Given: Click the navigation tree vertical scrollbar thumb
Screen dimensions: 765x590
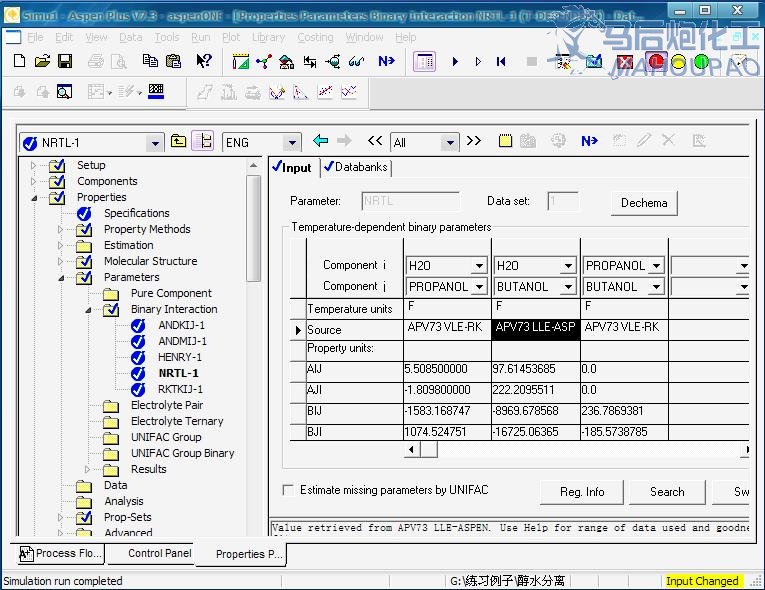Looking at the screenshot, I should [x=253, y=228].
